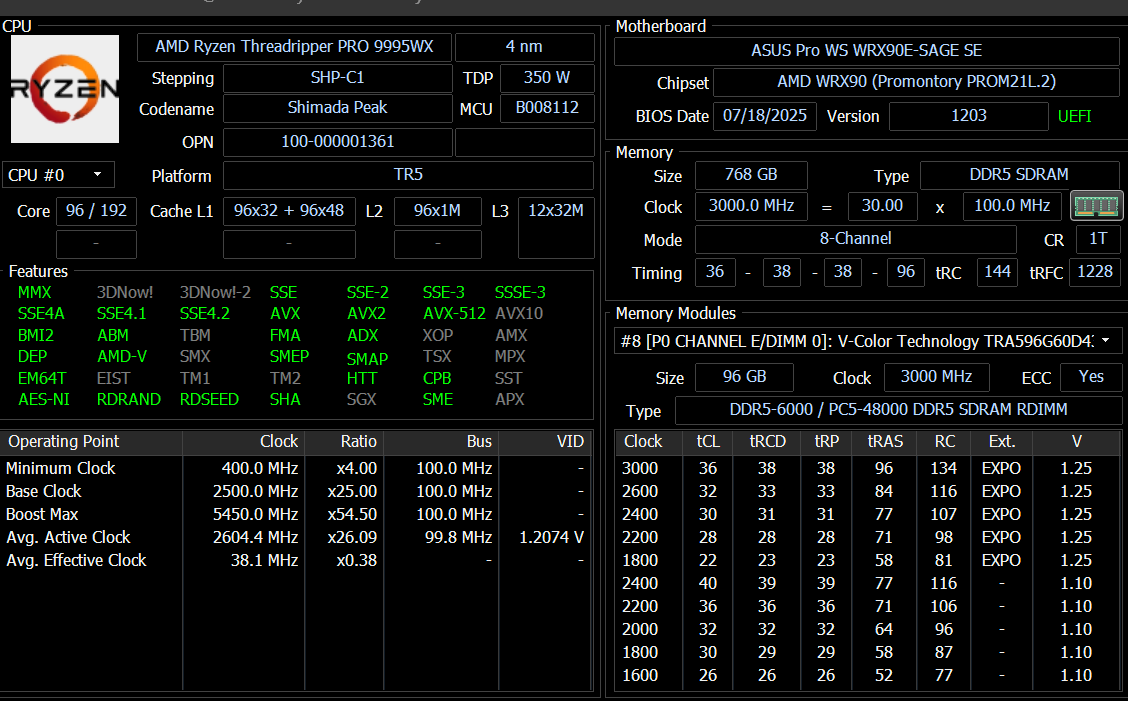This screenshot has height=701, width=1128.
Task: Click the 96 GB module size field
Action: 745,377
